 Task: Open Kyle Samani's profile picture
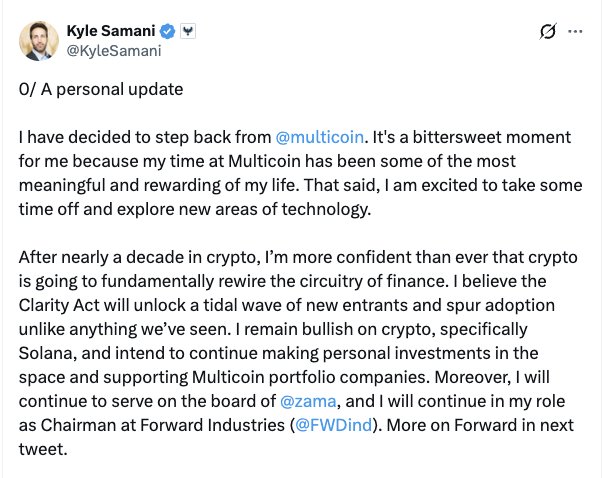[39, 40]
